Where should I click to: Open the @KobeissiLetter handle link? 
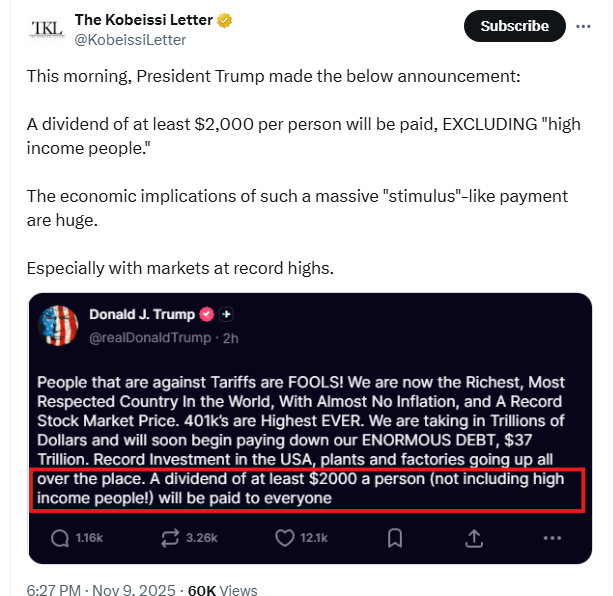click(x=130, y=40)
